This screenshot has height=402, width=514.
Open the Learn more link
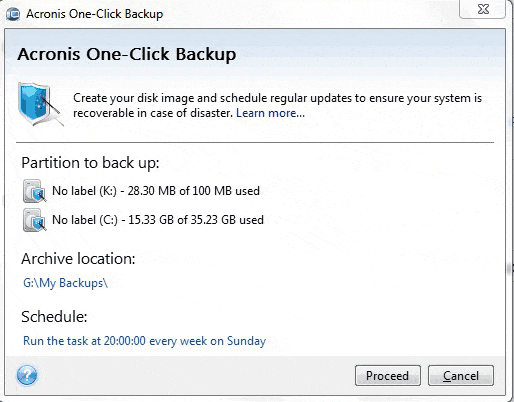pos(270,113)
